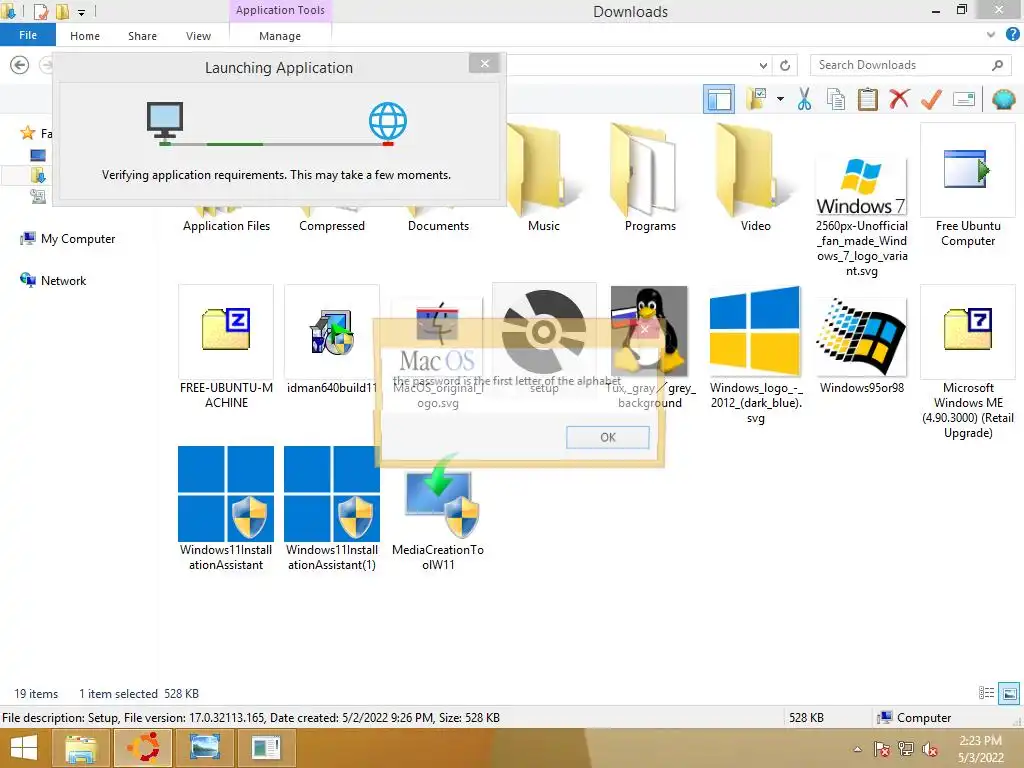Click the red X Delete icon
The height and width of the screenshot is (768, 1024).
899,99
